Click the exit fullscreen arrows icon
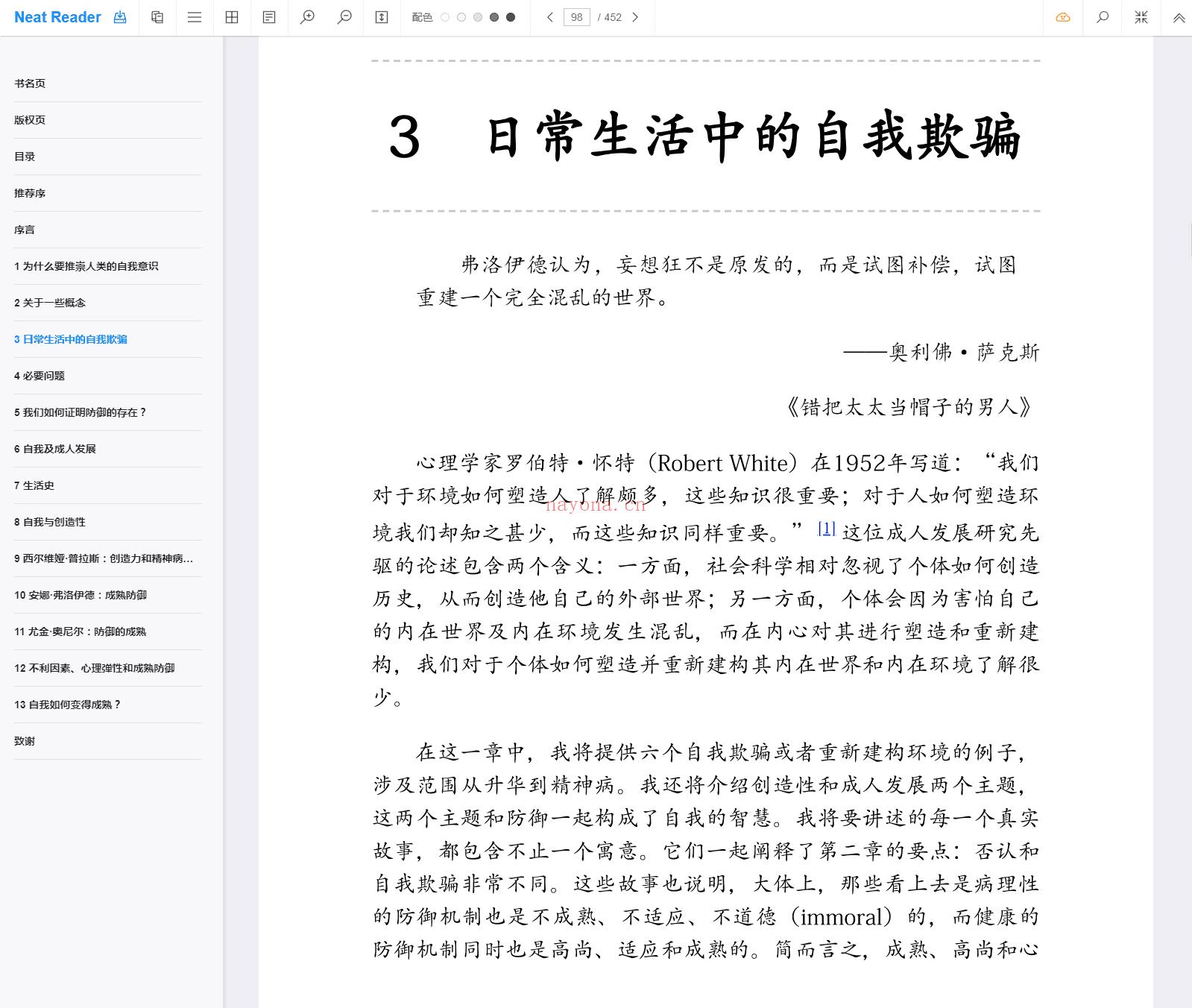This screenshot has width=1192, height=1008. (1141, 17)
